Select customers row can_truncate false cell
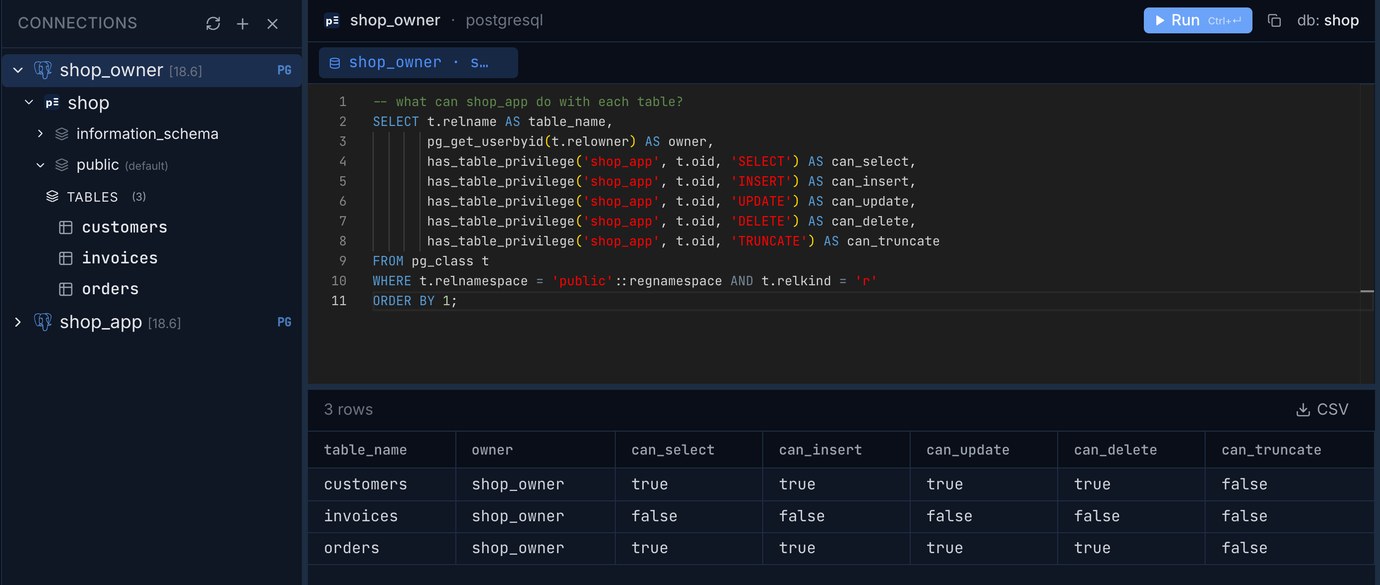This screenshot has width=1380, height=585. coord(1290,484)
